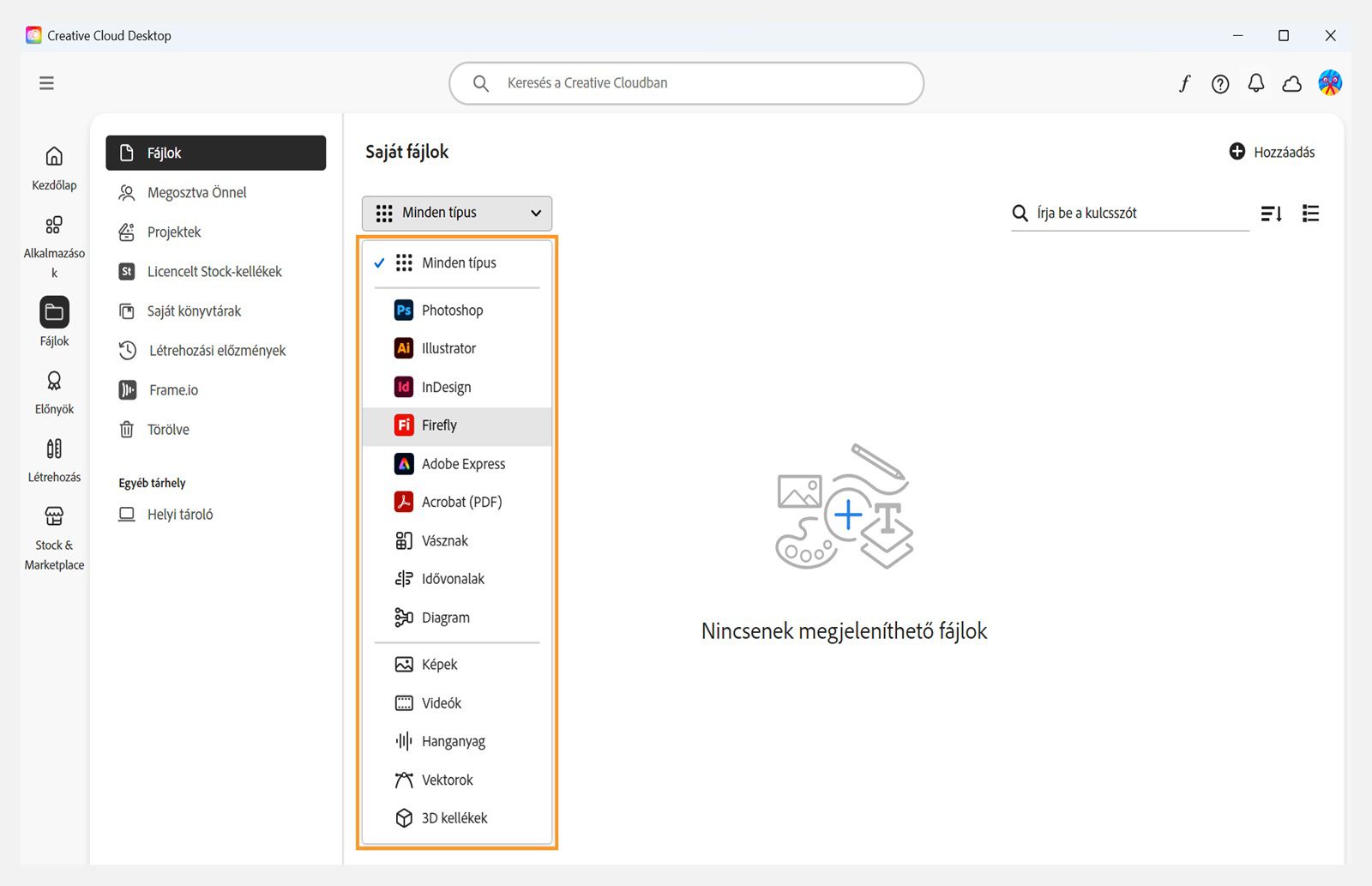Open the notifications bell icon
This screenshot has width=1372, height=886.
click(1256, 83)
